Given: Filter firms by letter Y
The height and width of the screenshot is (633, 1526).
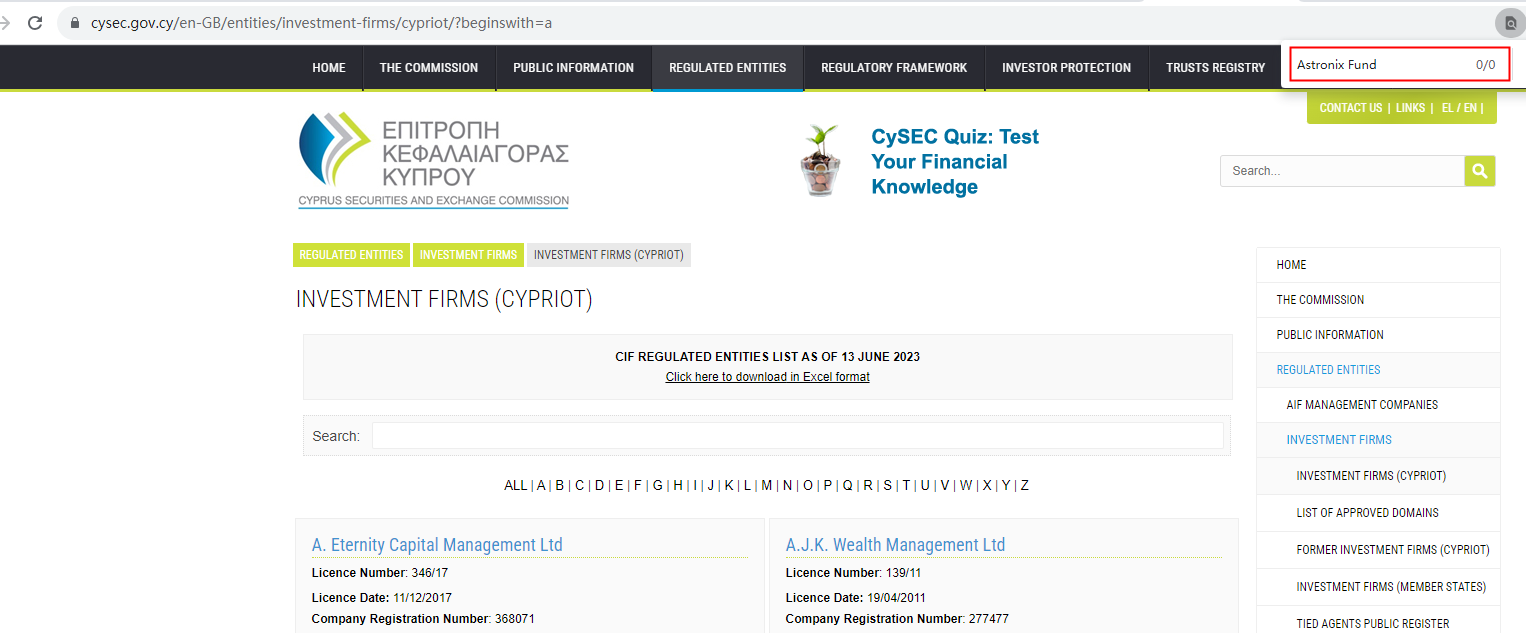Looking at the screenshot, I should pyautogui.click(x=1006, y=485).
